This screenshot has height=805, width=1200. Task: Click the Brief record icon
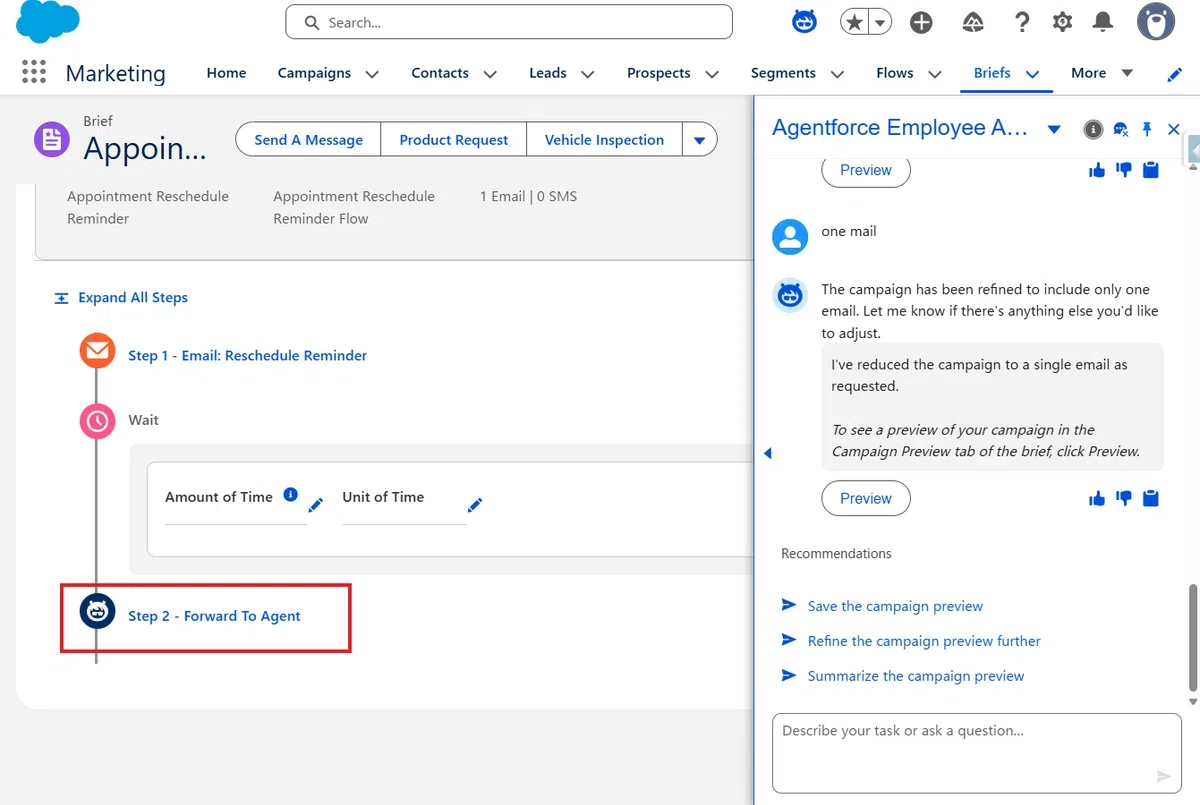(x=52, y=140)
